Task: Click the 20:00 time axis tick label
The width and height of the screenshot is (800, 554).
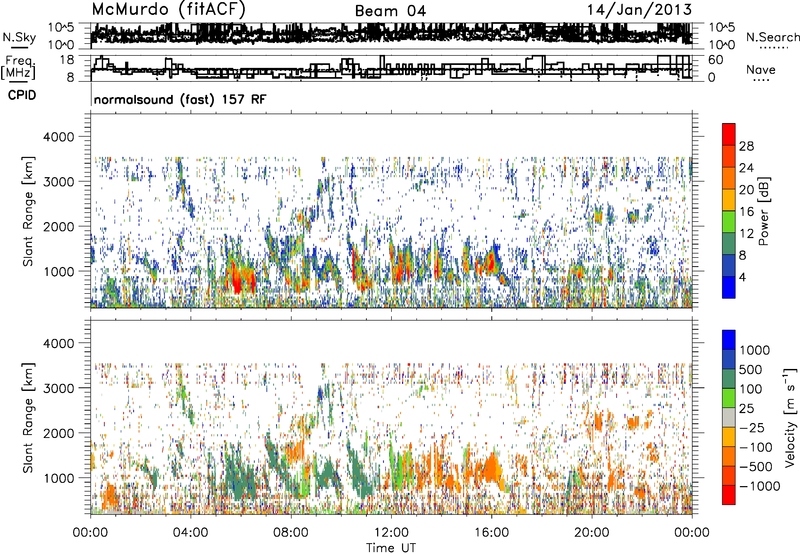Action: click(x=591, y=533)
